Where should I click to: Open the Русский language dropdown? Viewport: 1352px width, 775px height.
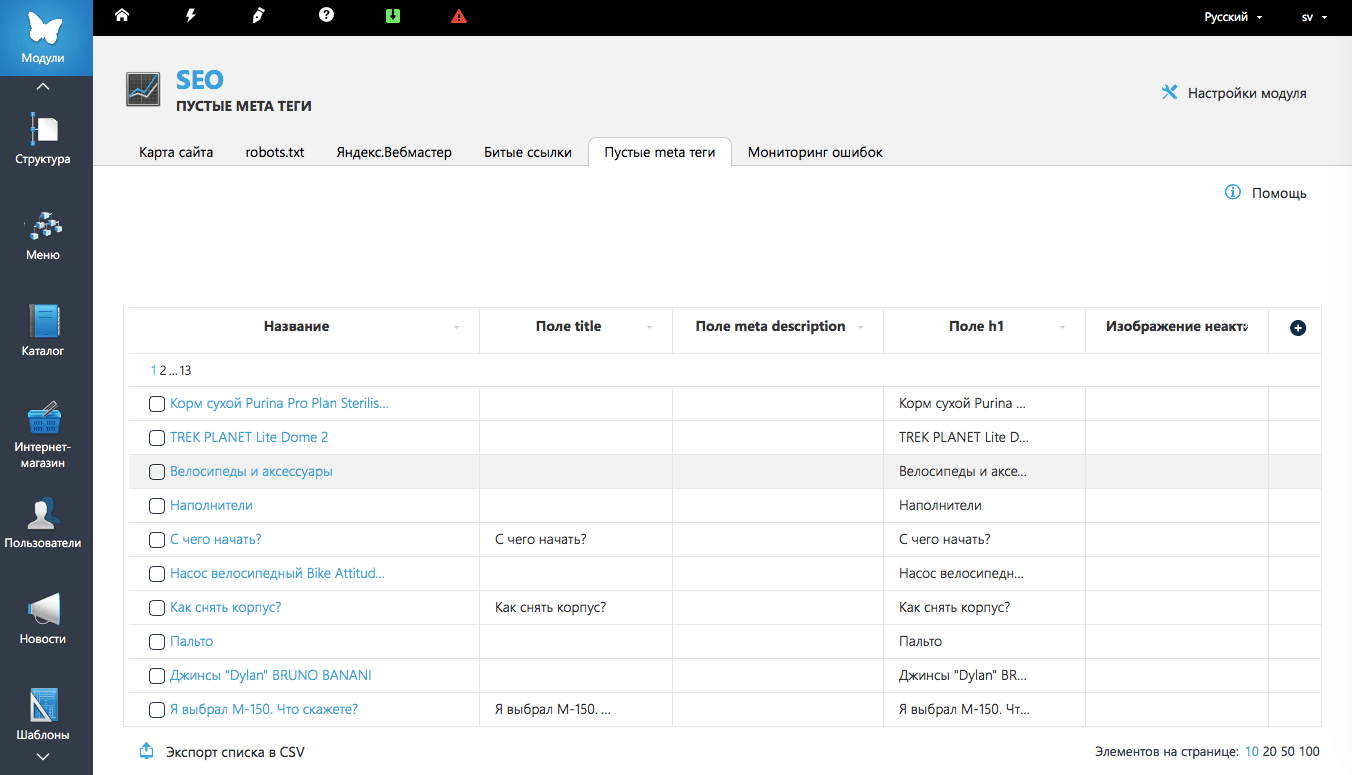(x=1233, y=17)
